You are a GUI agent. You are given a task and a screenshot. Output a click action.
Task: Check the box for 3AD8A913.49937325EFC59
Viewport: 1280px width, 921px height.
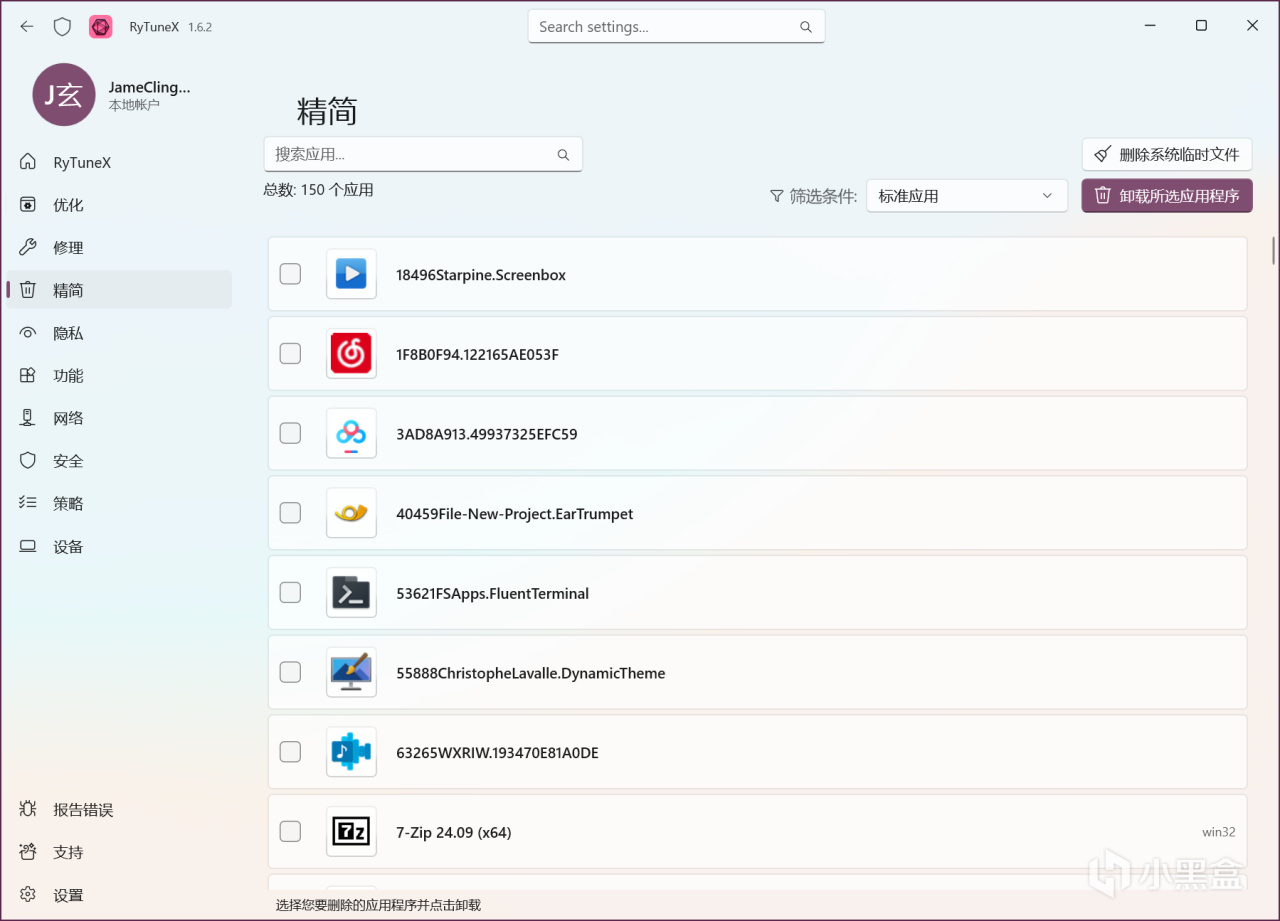290,433
